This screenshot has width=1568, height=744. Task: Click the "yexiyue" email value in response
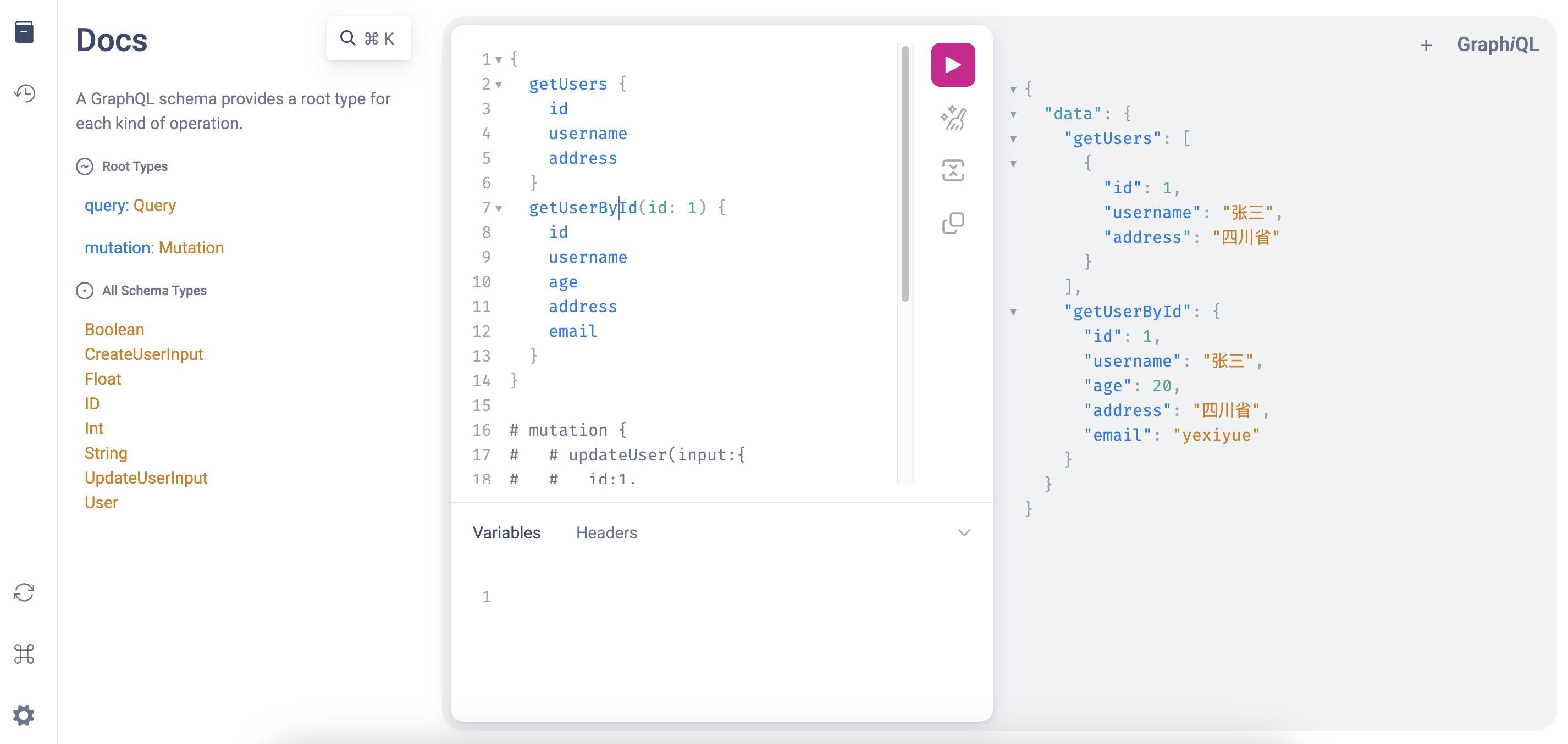click(1216, 435)
